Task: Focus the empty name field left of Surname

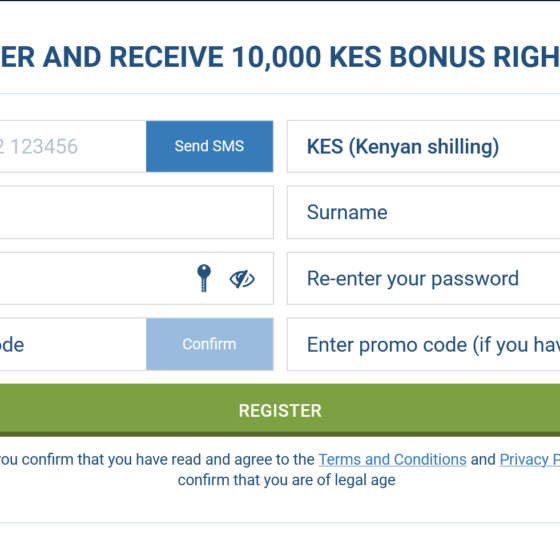Action: (137, 212)
